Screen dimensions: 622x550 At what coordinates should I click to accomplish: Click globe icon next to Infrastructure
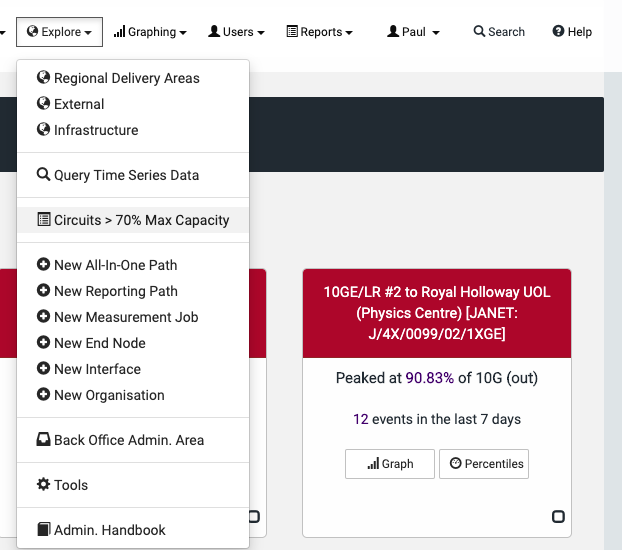point(43,129)
